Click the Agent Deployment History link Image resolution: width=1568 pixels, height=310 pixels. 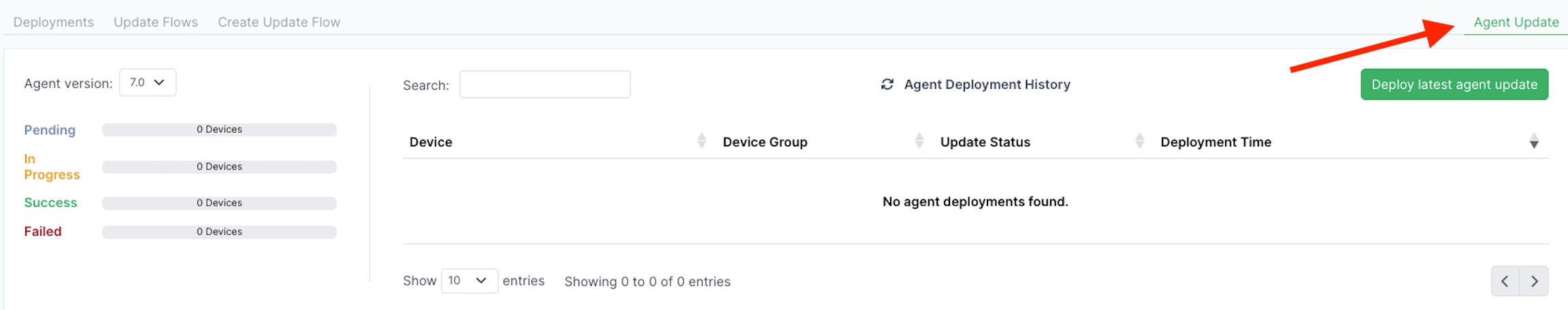point(987,84)
